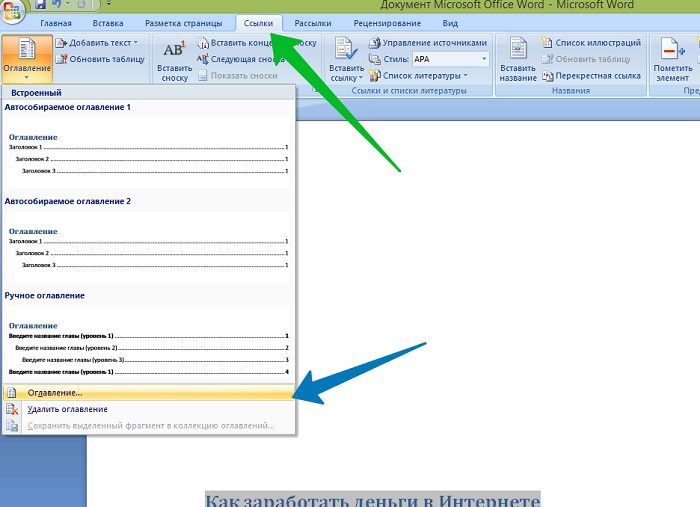Select the Ссылки tab
700x507 pixels.
(258, 23)
